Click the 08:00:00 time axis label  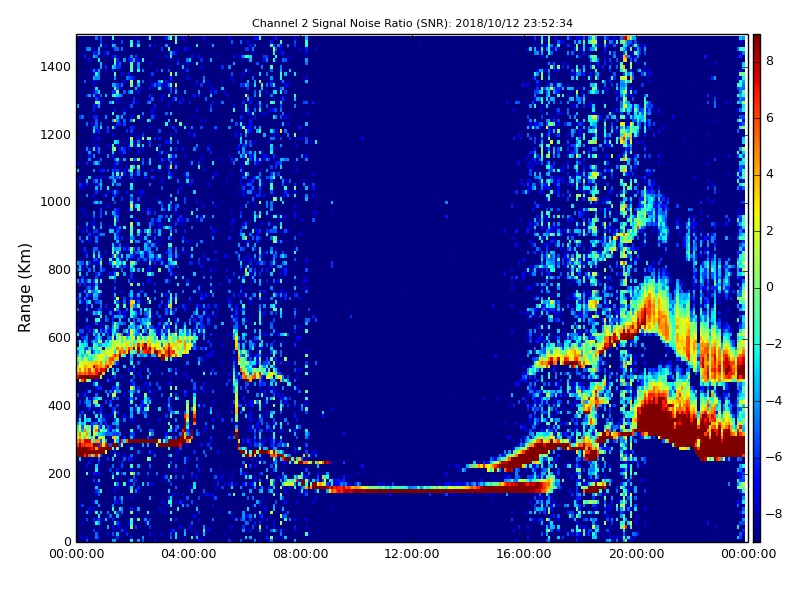301,554
